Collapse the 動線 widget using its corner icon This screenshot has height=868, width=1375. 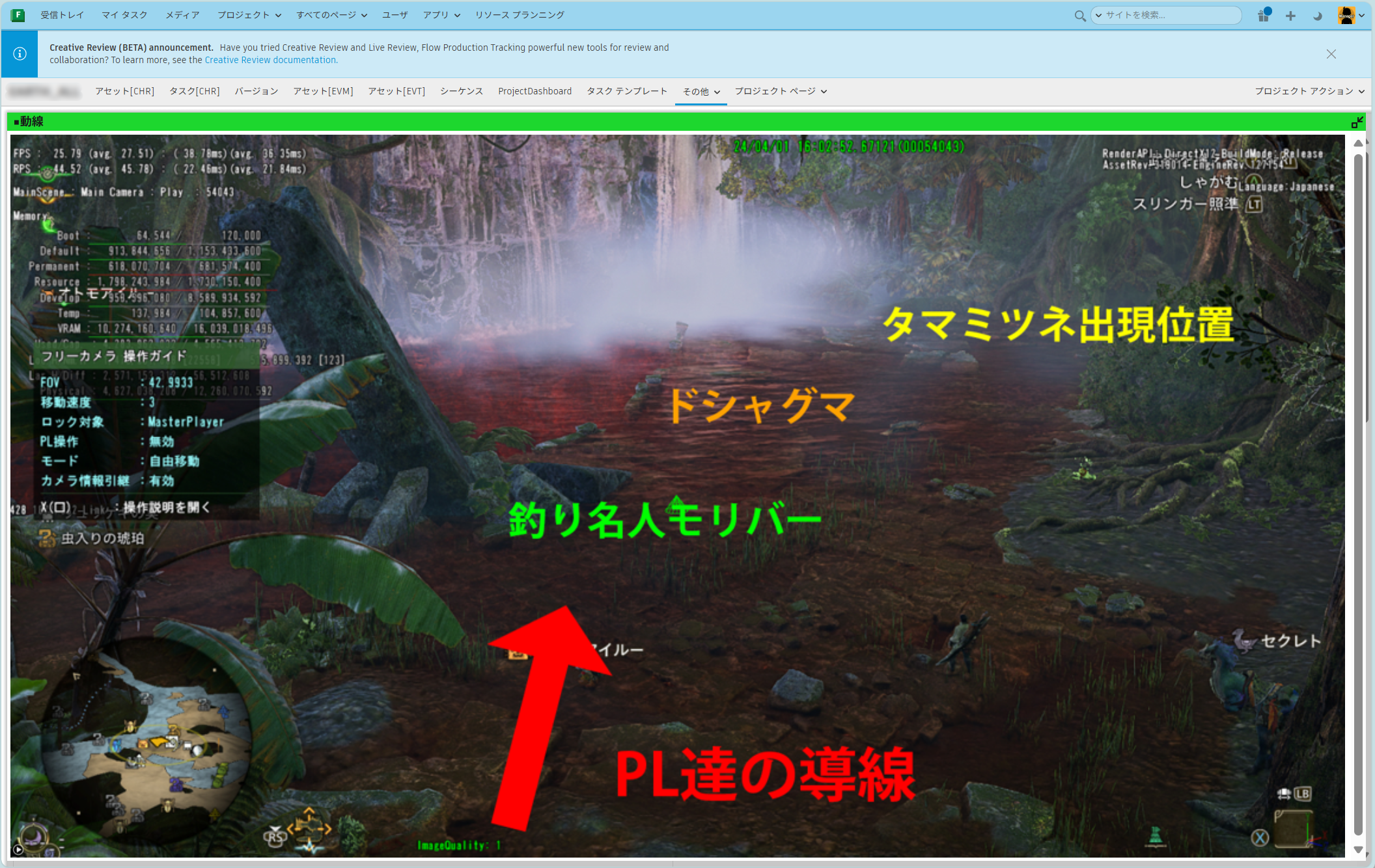tap(1358, 121)
